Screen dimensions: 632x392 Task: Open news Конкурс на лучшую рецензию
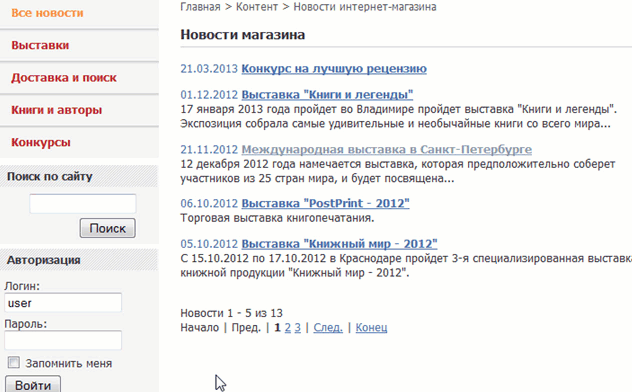[x=334, y=69]
